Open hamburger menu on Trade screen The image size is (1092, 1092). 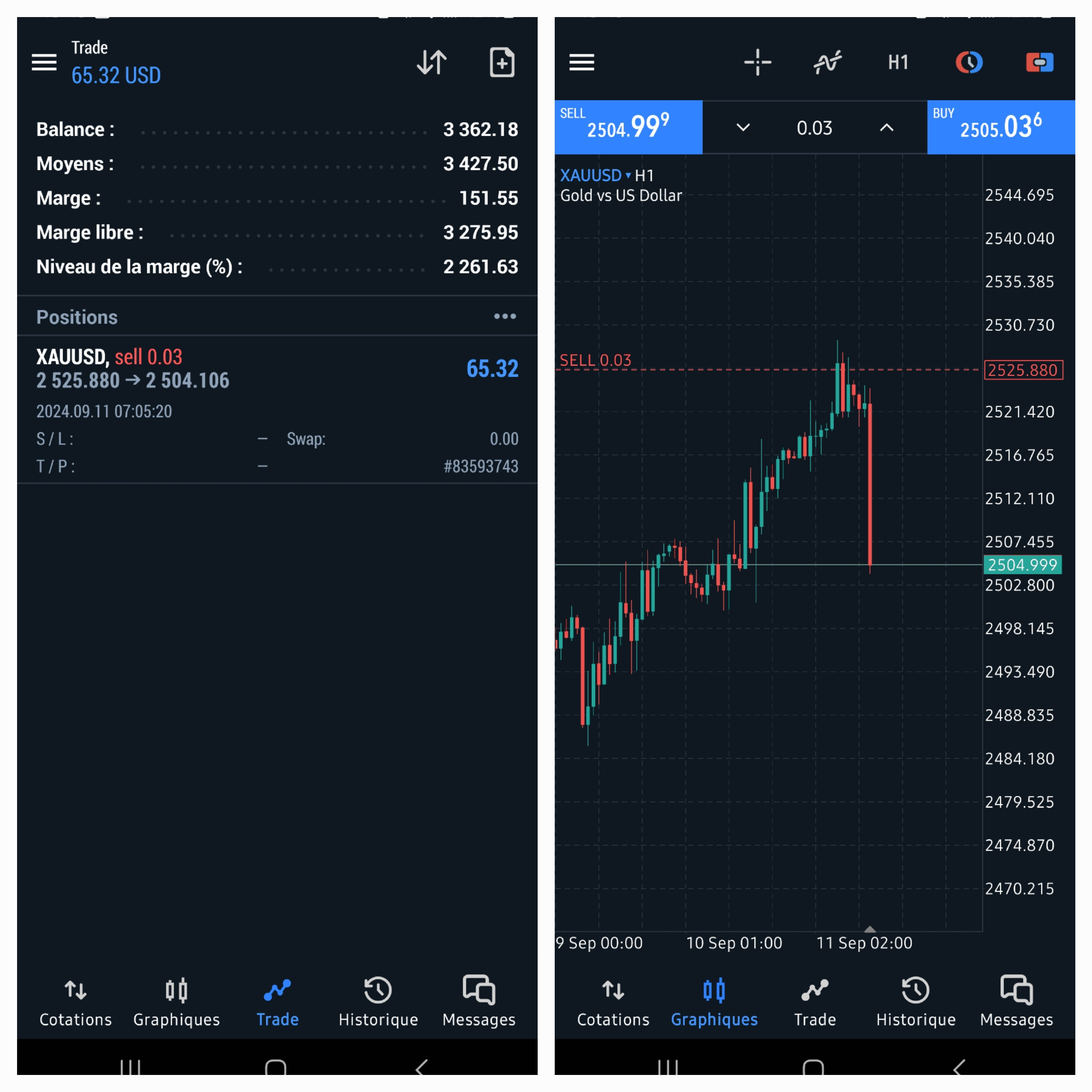tap(44, 62)
